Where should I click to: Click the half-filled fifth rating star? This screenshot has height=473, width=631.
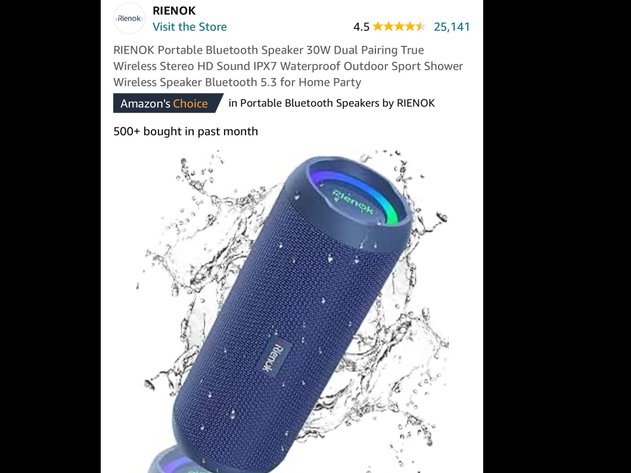420,27
